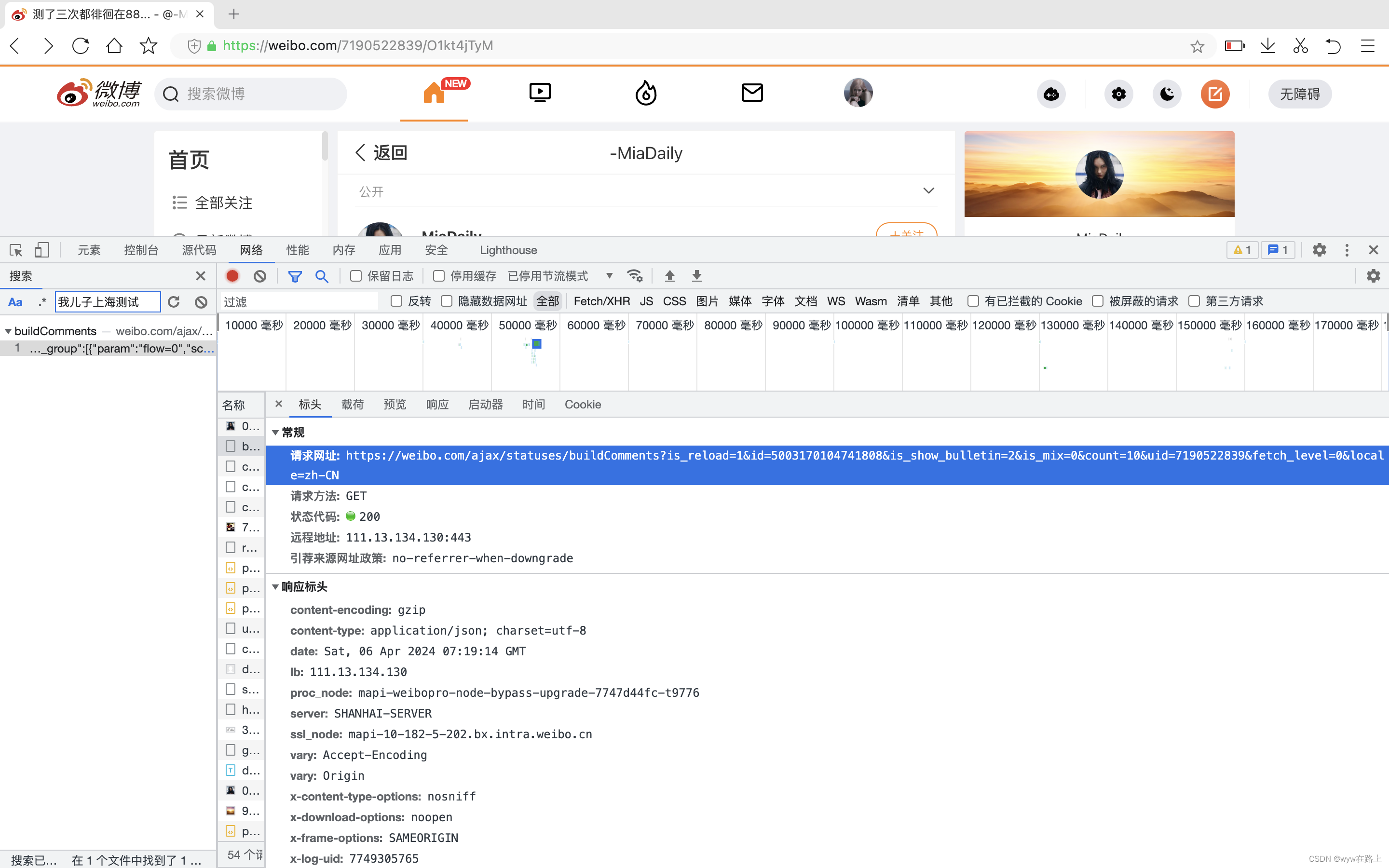
Task: Open DevTools settings gear
Action: pyautogui.click(x=1320, y=250)
